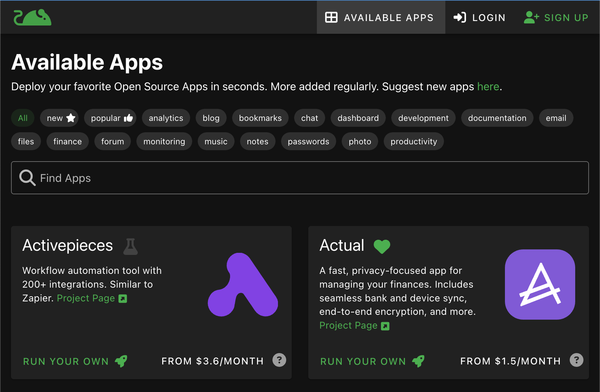600x392 pixels.
Task: Click the 'FROM $3.6/MONTH' price text
Action: [x=212, y=361]
